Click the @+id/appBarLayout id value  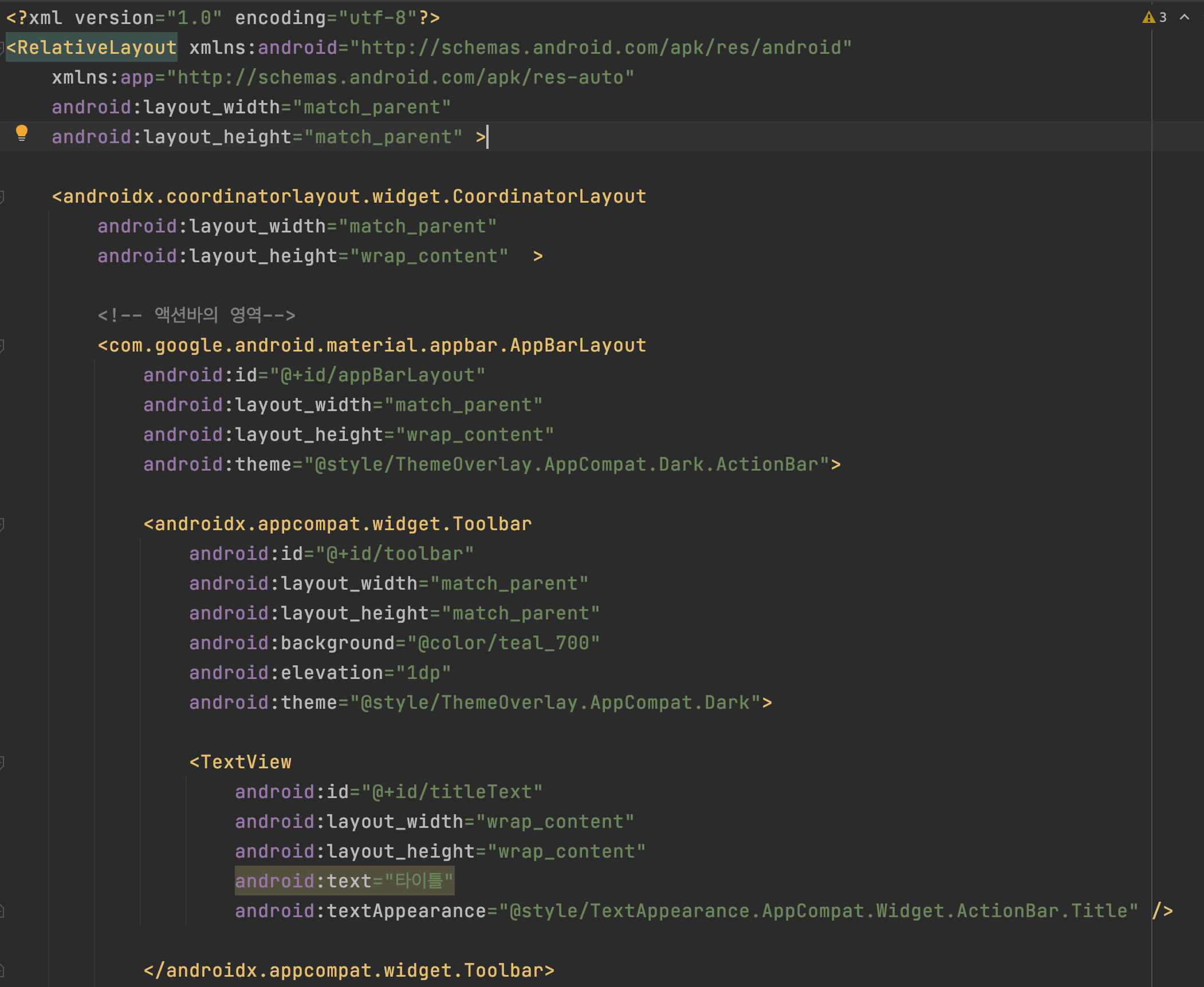tap(377, 375)
